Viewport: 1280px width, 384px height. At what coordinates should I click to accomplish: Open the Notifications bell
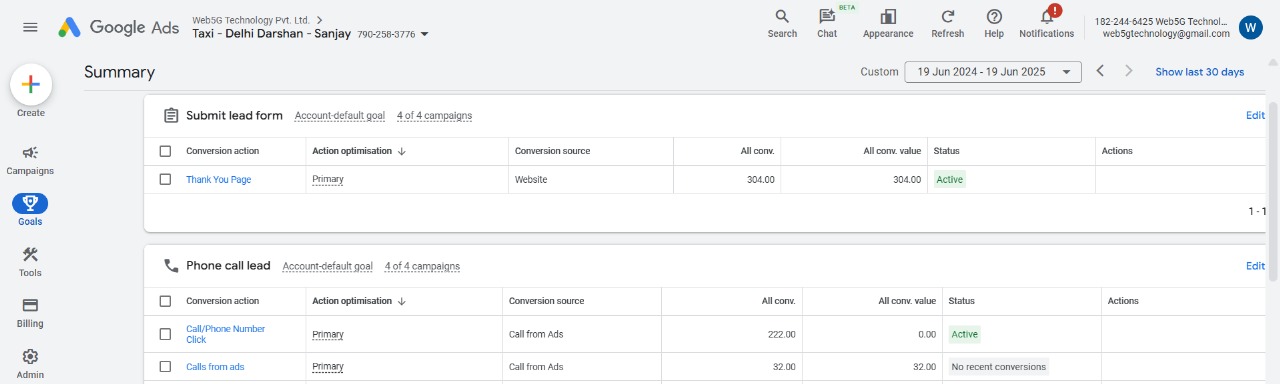coord(1047,16)
